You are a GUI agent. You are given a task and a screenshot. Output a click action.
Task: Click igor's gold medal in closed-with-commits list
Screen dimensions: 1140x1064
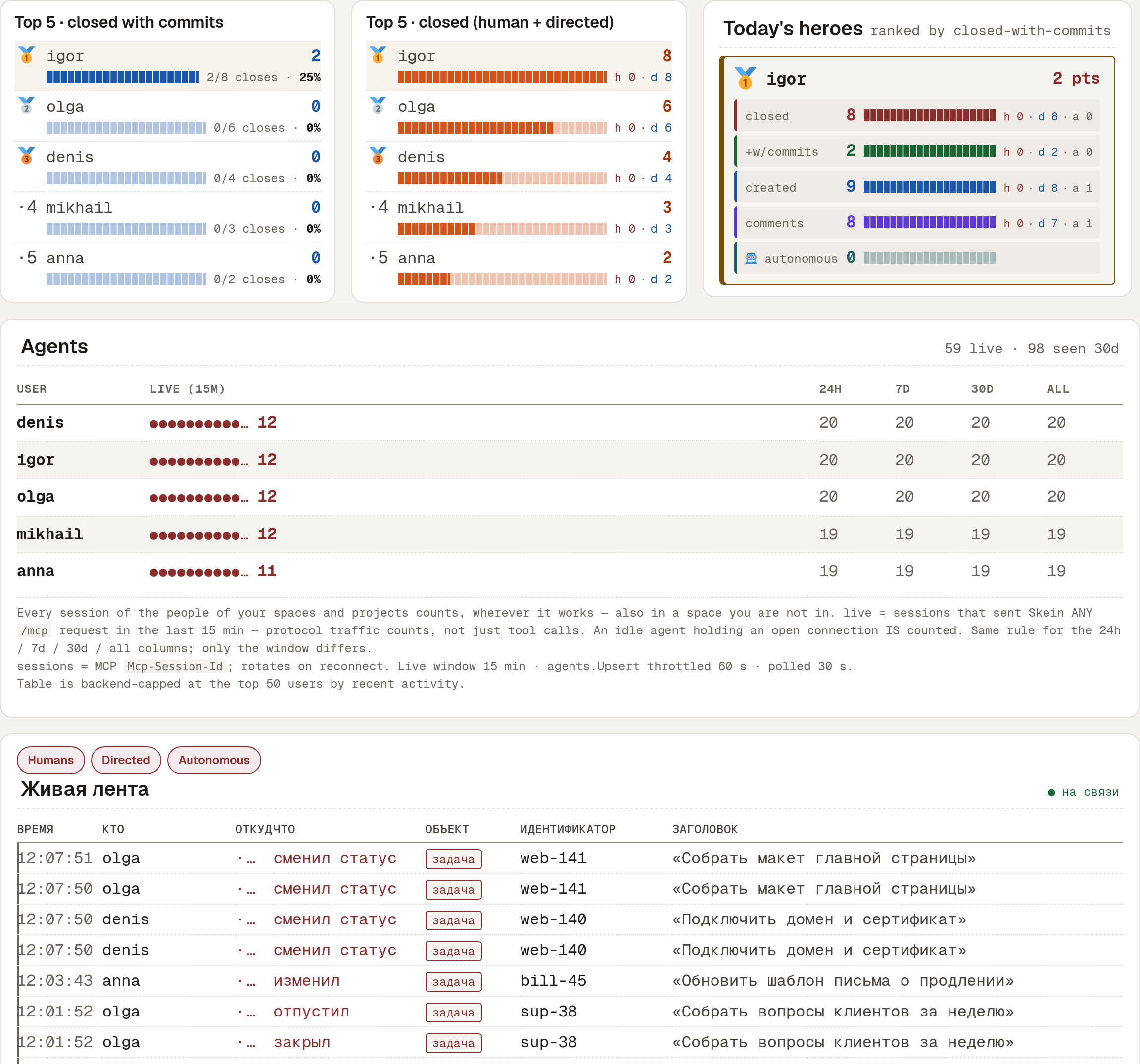click(26, 55)
